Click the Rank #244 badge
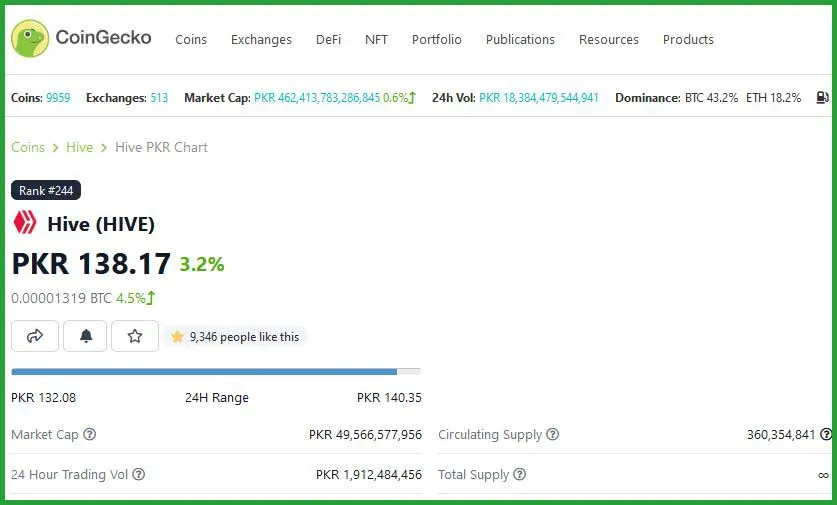 coord(46,190)
